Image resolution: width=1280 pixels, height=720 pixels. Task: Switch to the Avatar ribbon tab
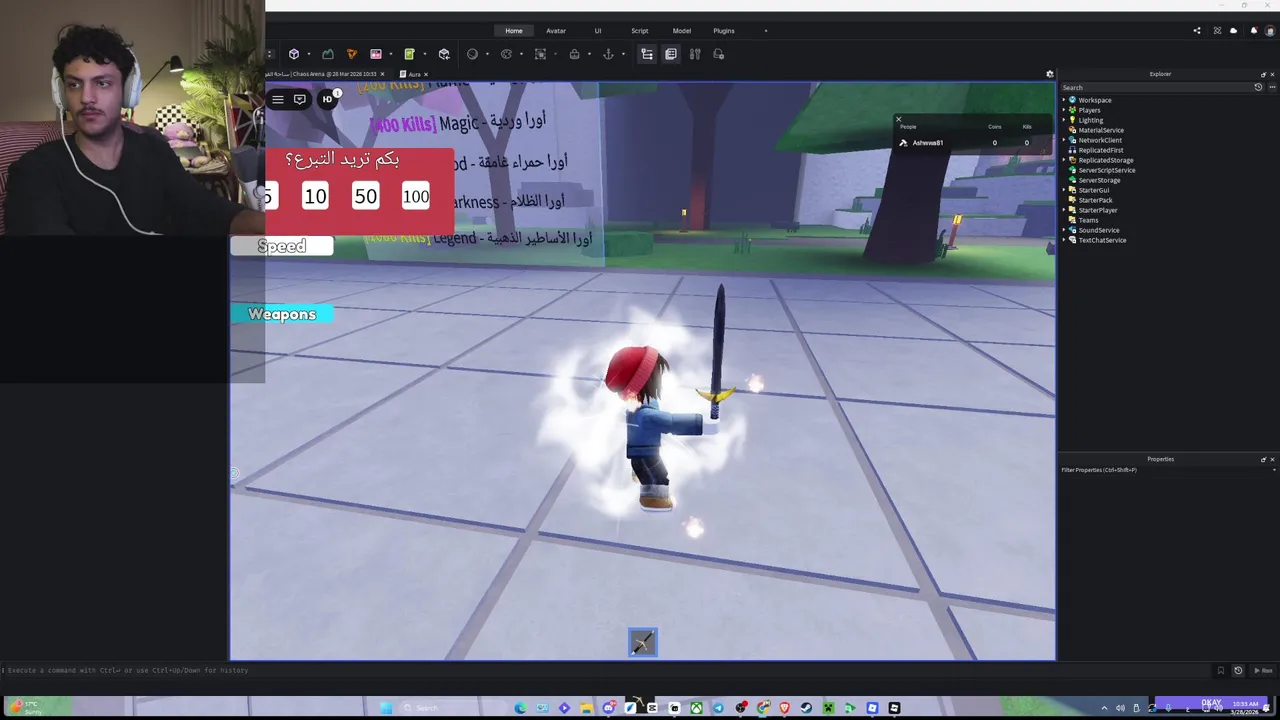[x=556, y=31]
